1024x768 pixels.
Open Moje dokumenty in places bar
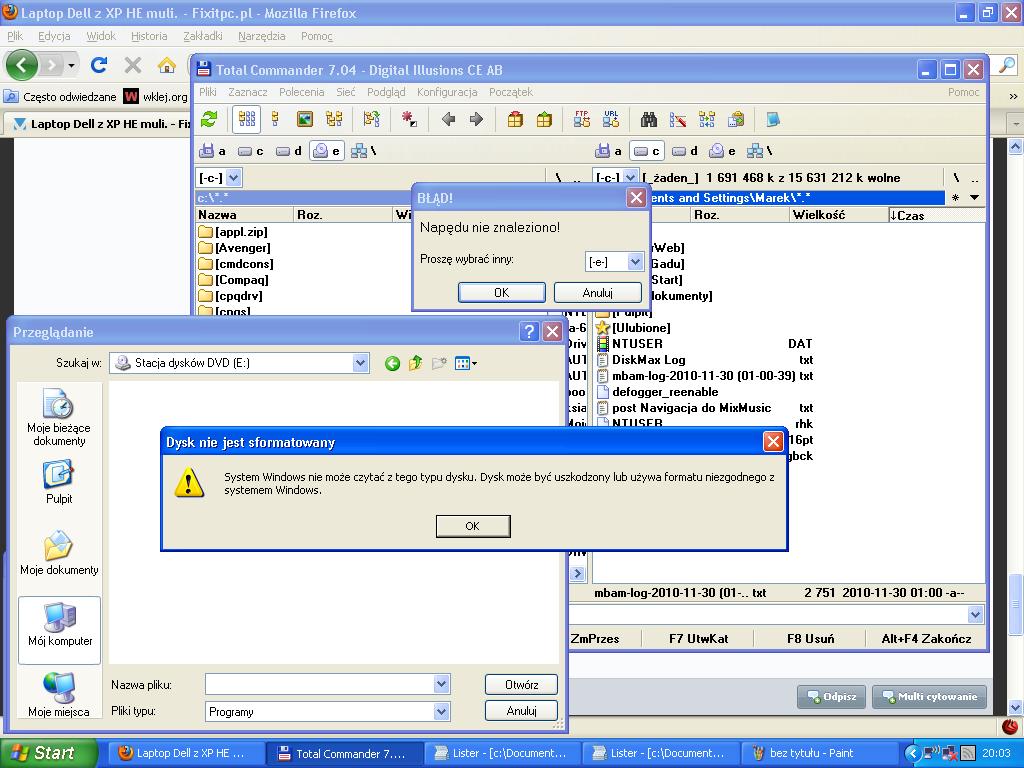pos(59,553)
